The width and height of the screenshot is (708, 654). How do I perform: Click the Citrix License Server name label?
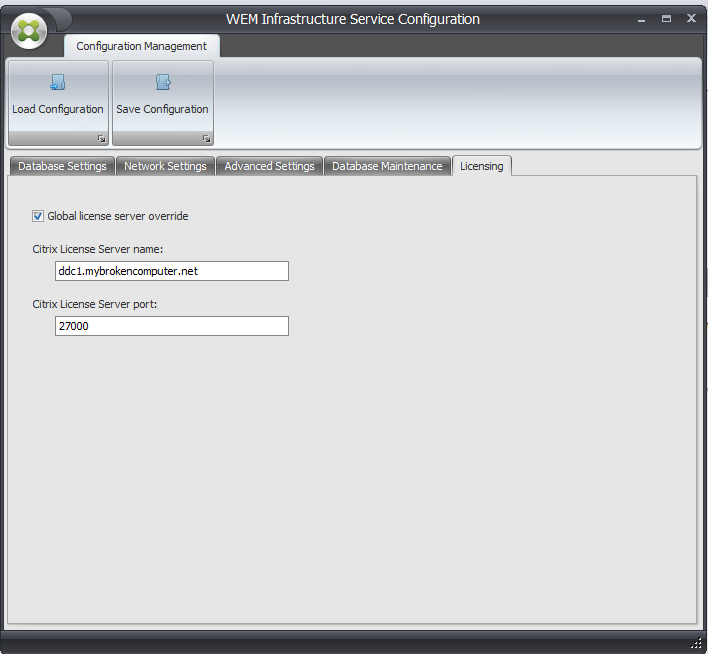tap(97, 248)
